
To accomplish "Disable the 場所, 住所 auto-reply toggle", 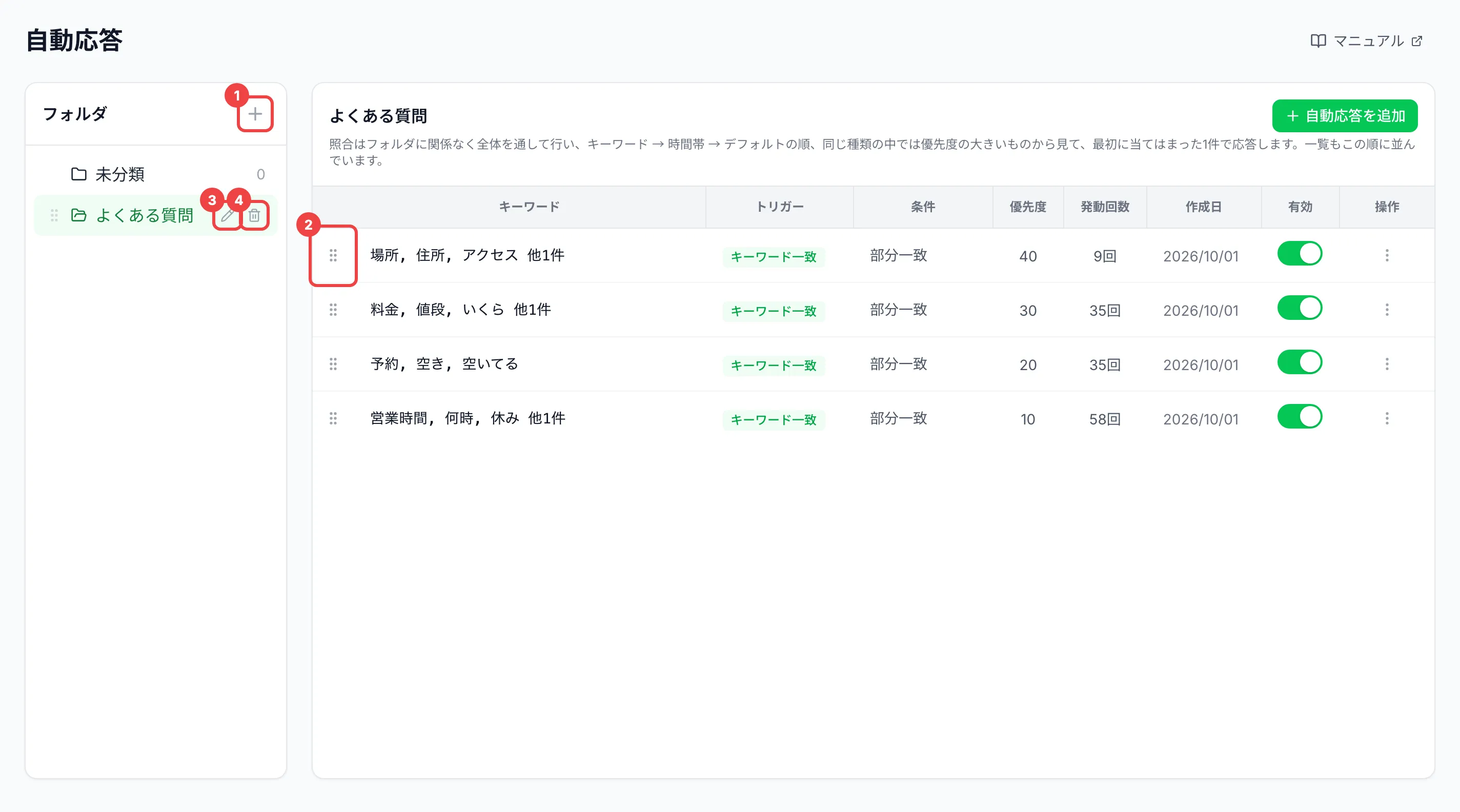I will (x=1300, y=254).
